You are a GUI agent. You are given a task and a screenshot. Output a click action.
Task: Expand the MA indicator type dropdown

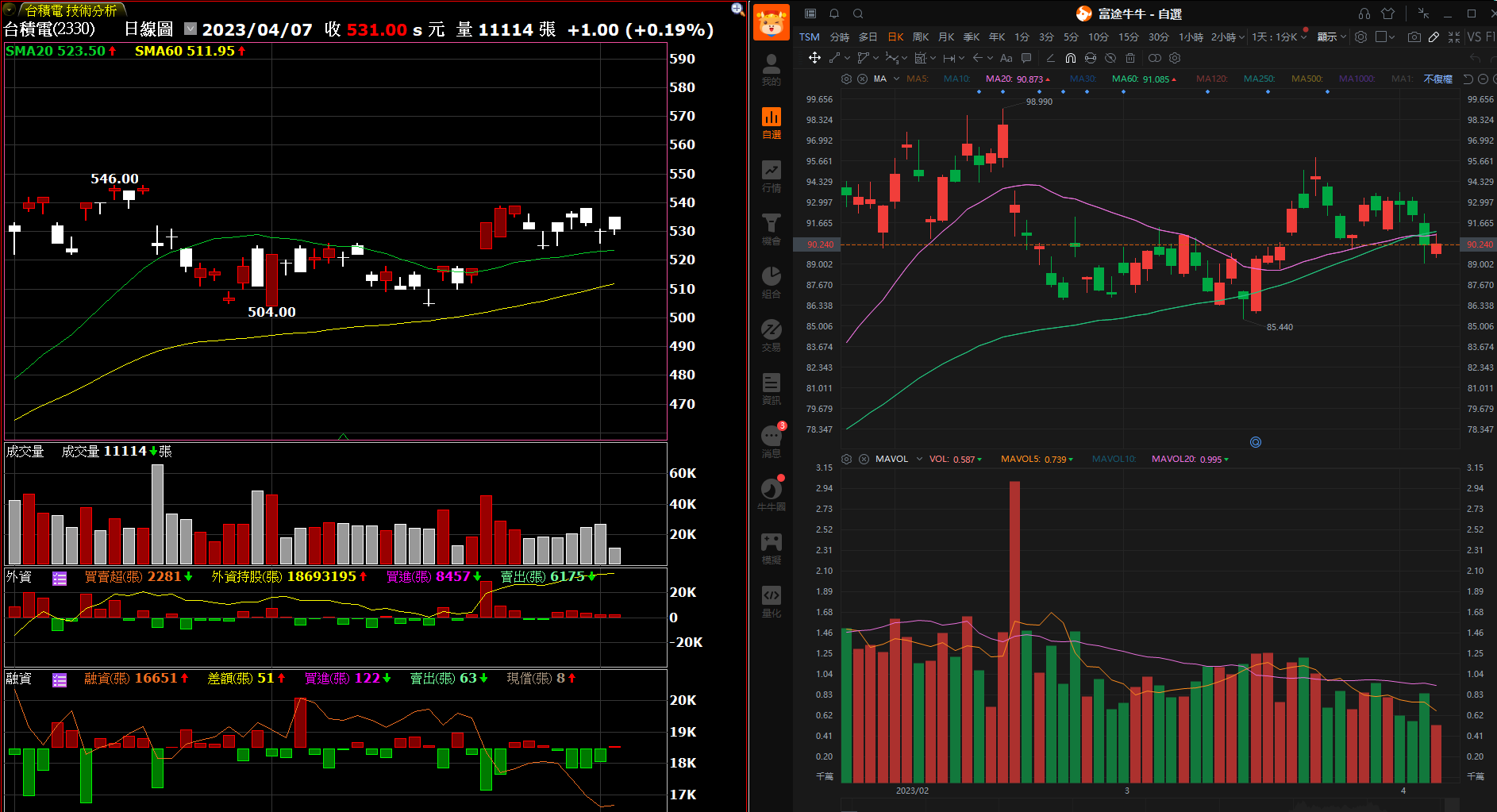pos(896,79)
